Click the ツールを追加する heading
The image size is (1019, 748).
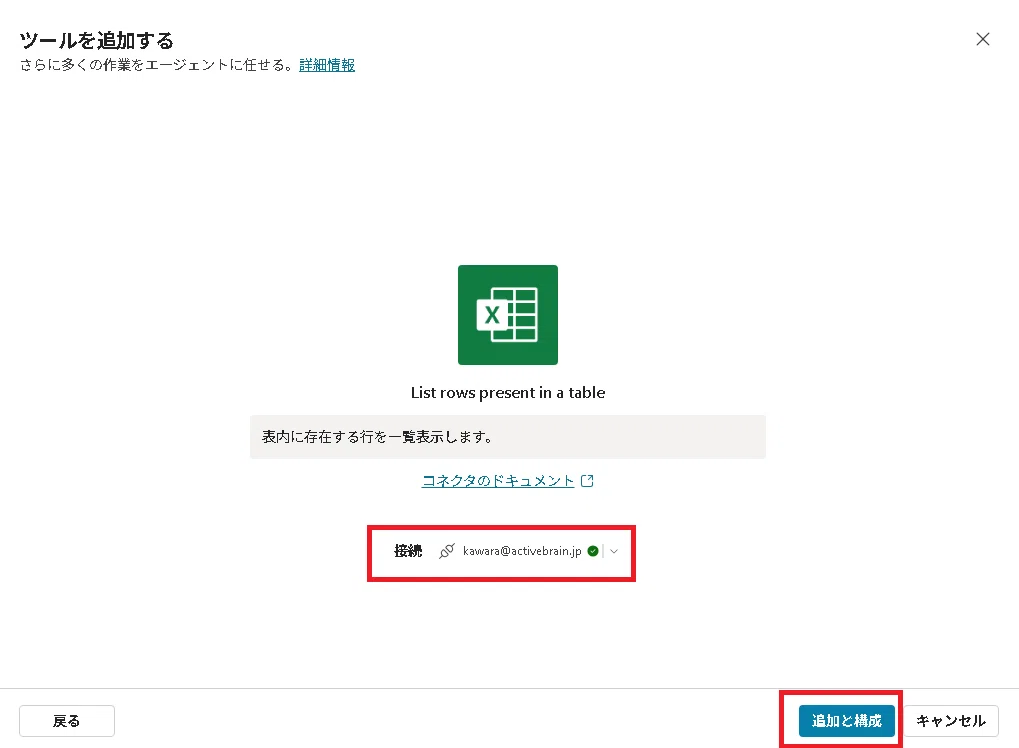point(96,40)
